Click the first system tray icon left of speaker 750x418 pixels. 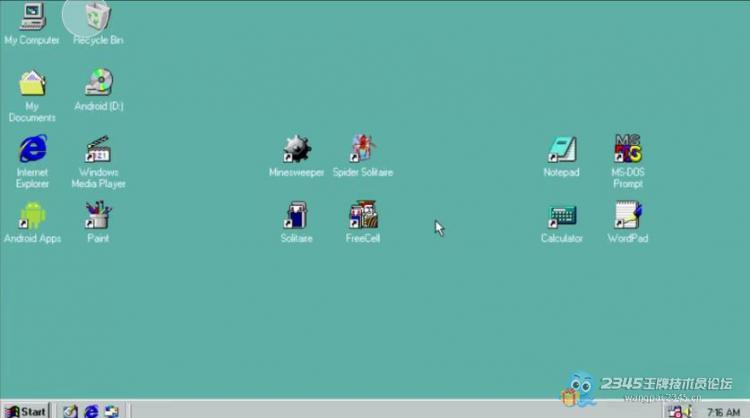(x=675, y=412)
